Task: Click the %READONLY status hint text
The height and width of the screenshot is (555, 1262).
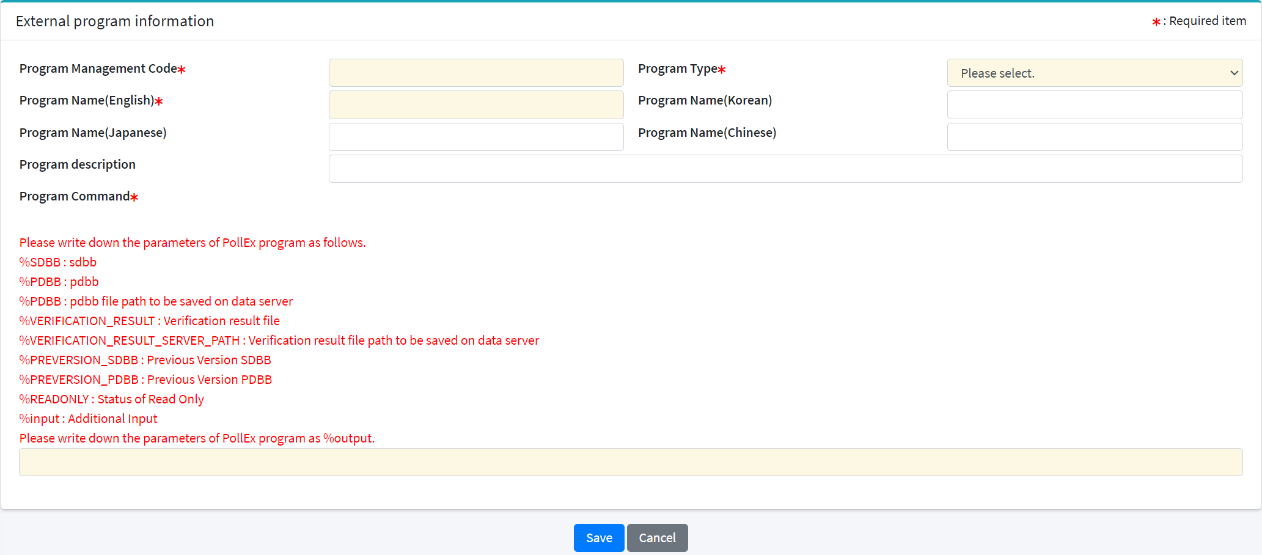Action: [x=111, y=399]
